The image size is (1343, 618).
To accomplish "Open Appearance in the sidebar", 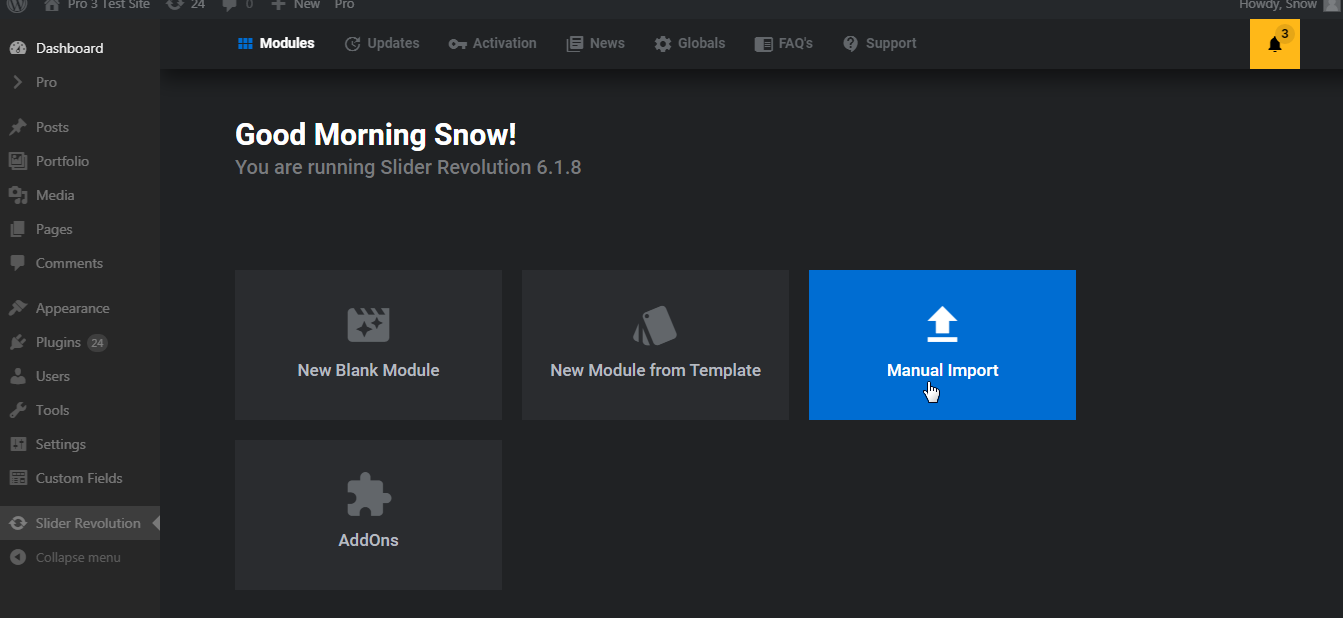I will (x=80, y=308).
